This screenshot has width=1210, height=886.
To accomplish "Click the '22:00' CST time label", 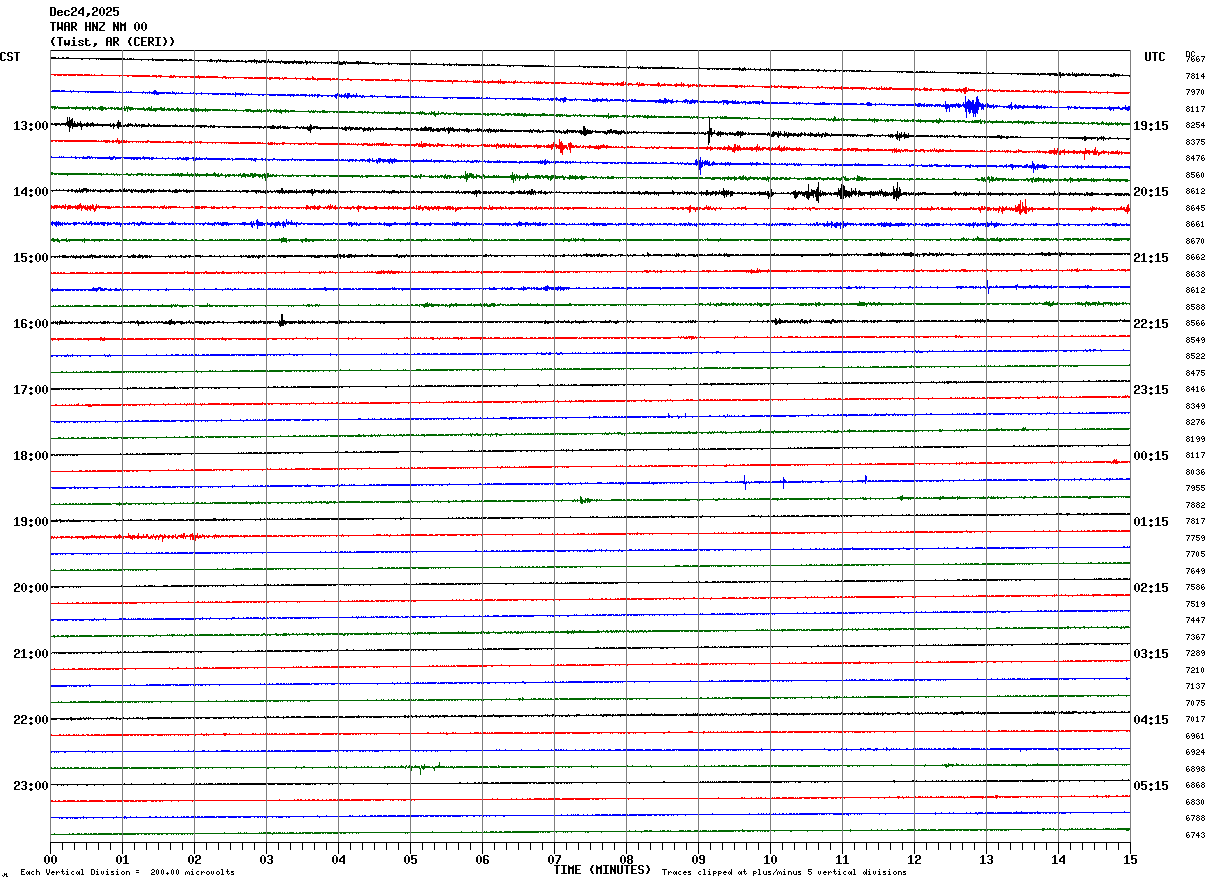I will 31,720.
